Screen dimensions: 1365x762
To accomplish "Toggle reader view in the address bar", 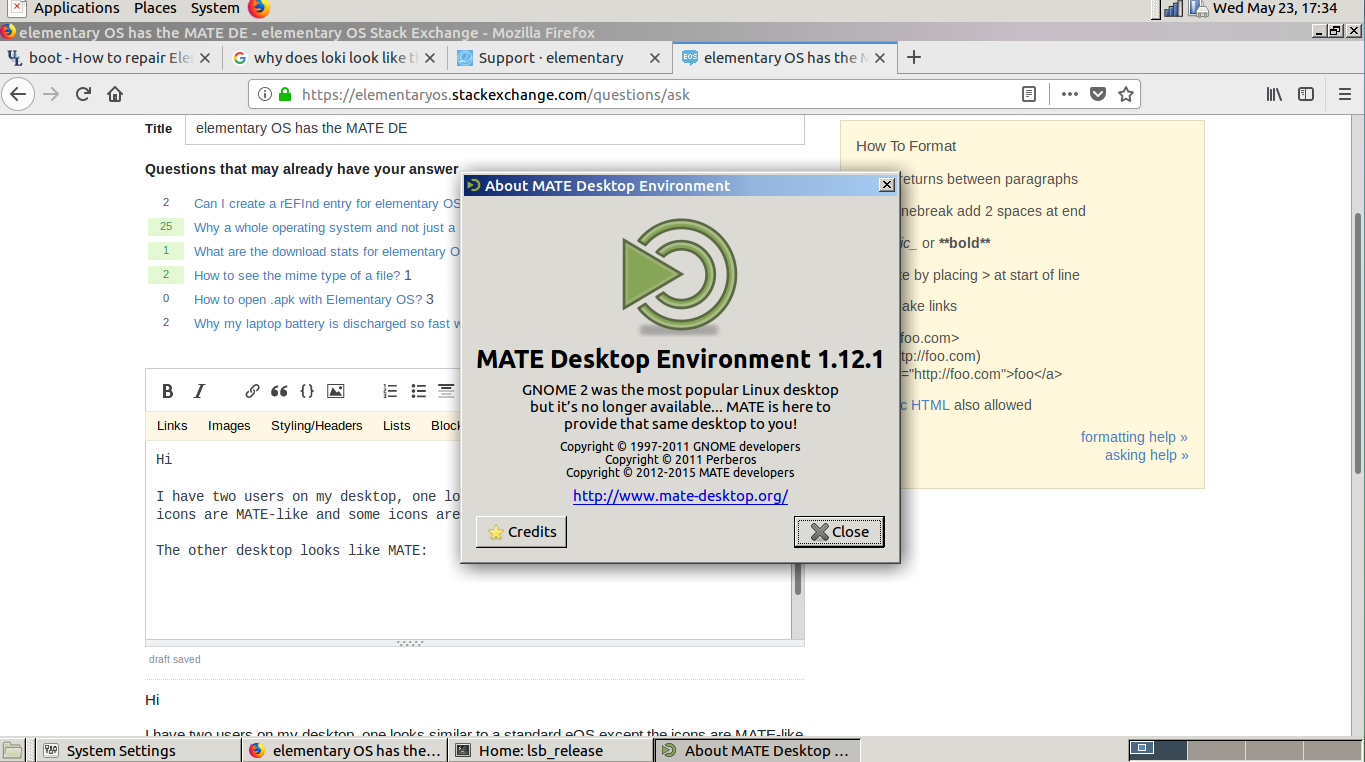I will pos(1029,94).
